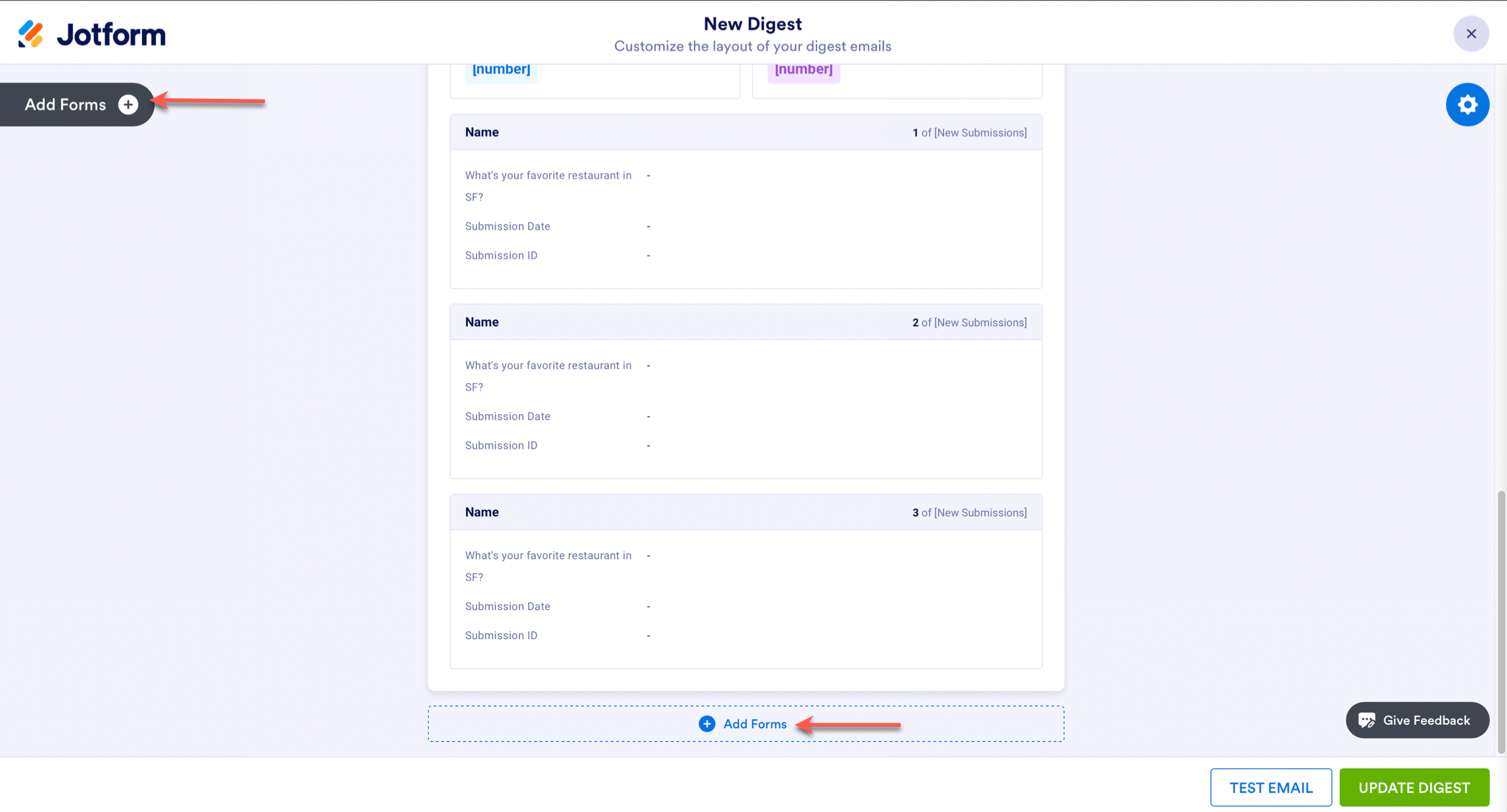Open digest settings gear icon
This screenshot has width=1507, height=812.
1468,105
